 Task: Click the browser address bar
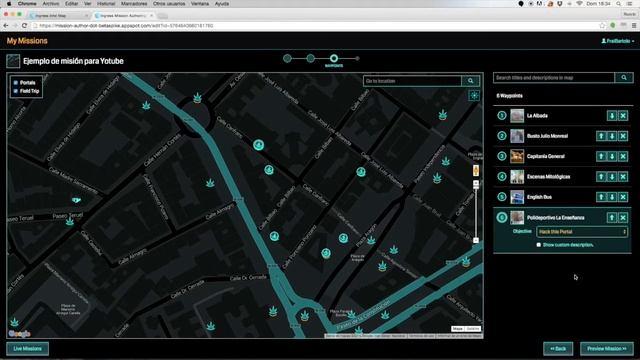(x=314, y=26)
